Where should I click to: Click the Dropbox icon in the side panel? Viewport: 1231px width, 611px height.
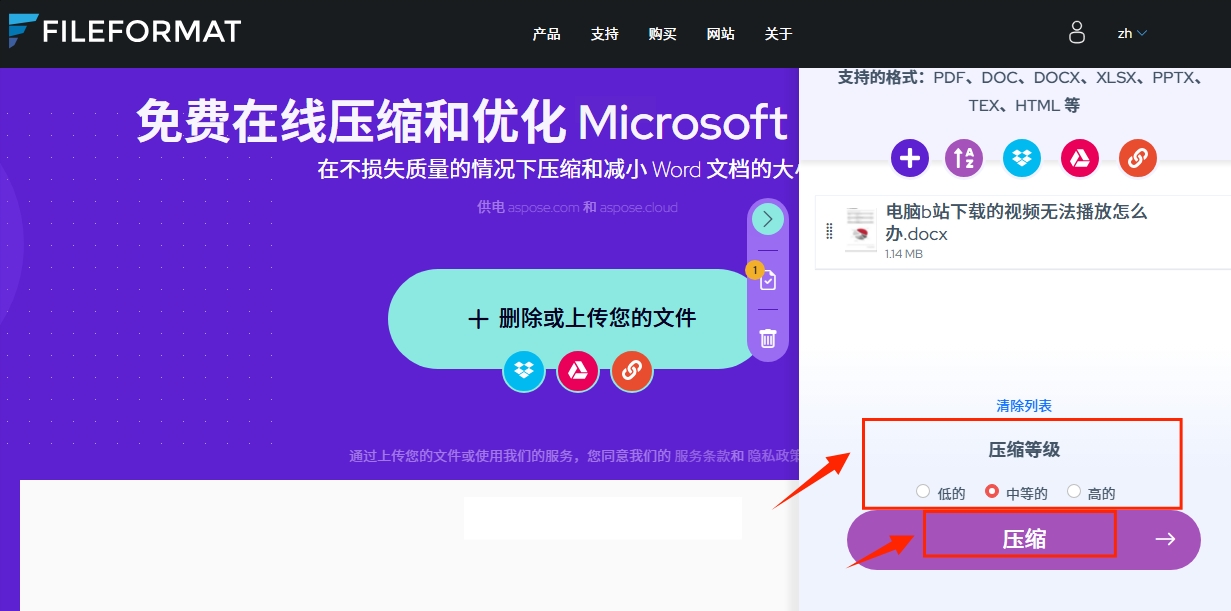[1022, 157]
